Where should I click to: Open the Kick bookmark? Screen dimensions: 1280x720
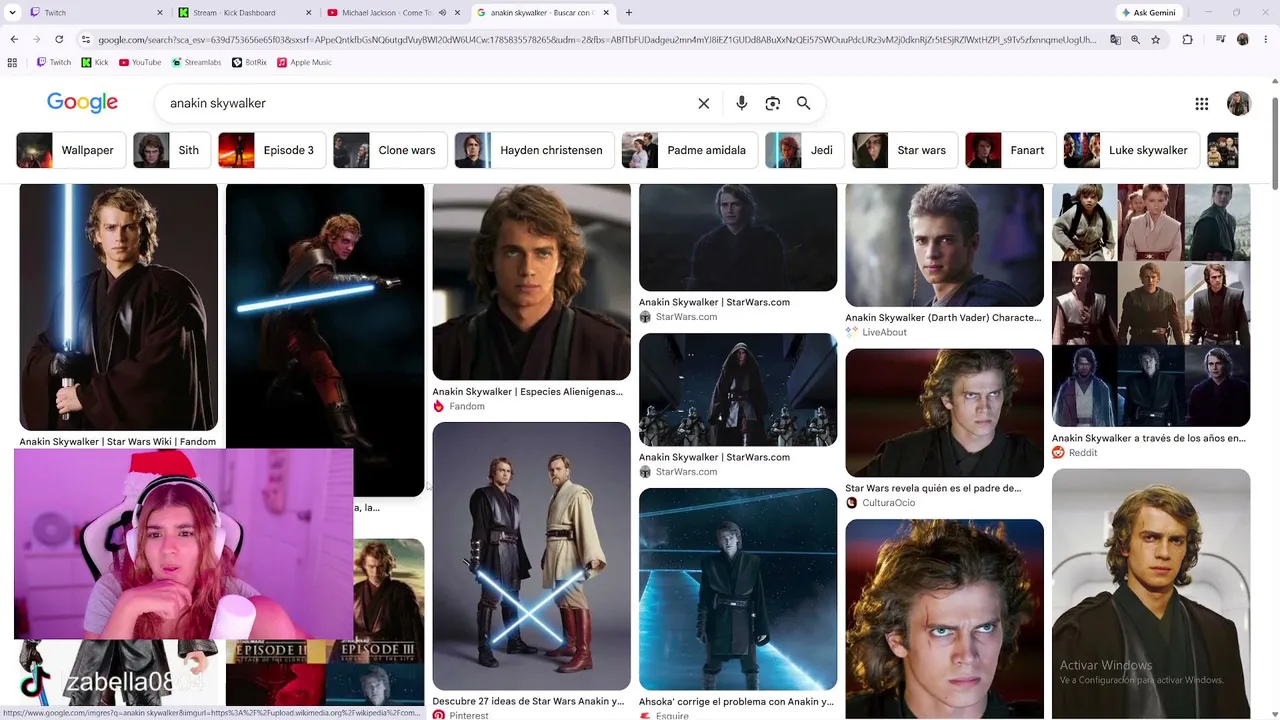click(x=95, y=62)
